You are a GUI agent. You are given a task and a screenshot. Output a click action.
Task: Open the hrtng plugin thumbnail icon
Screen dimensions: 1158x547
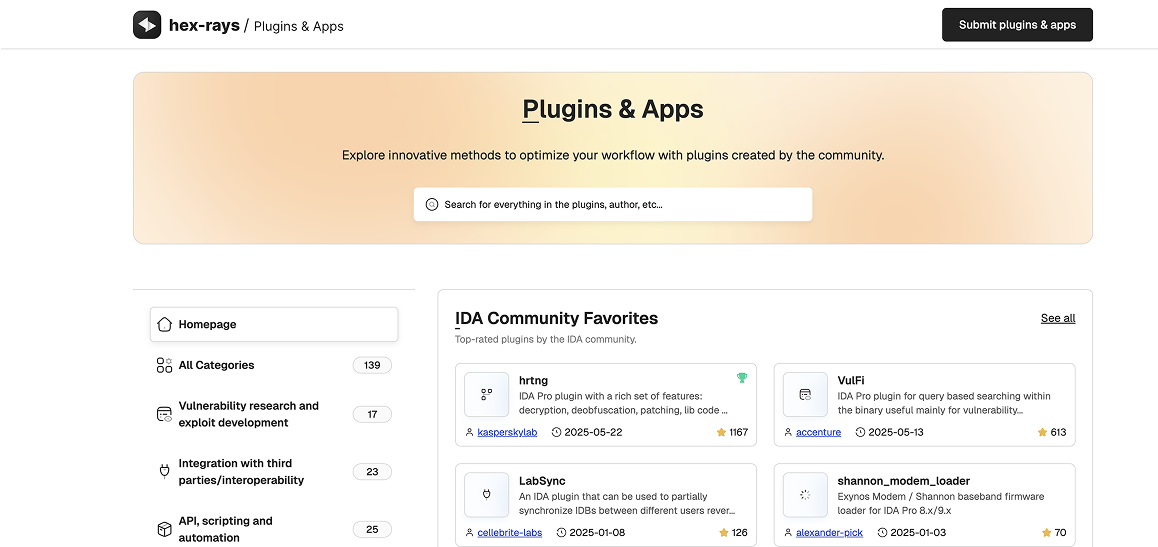tap(487, 394)
